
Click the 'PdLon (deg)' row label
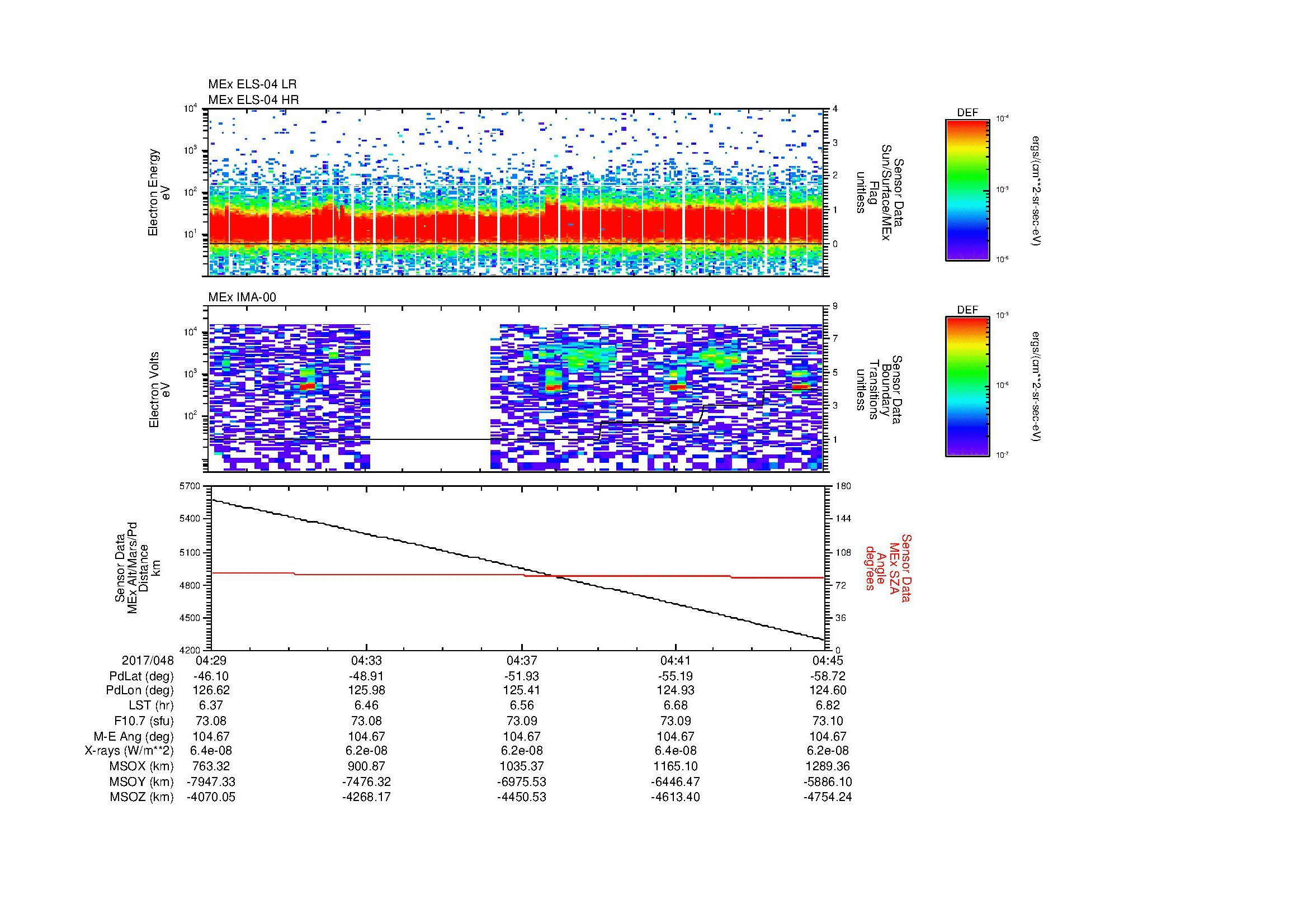(x=140, y=690)
